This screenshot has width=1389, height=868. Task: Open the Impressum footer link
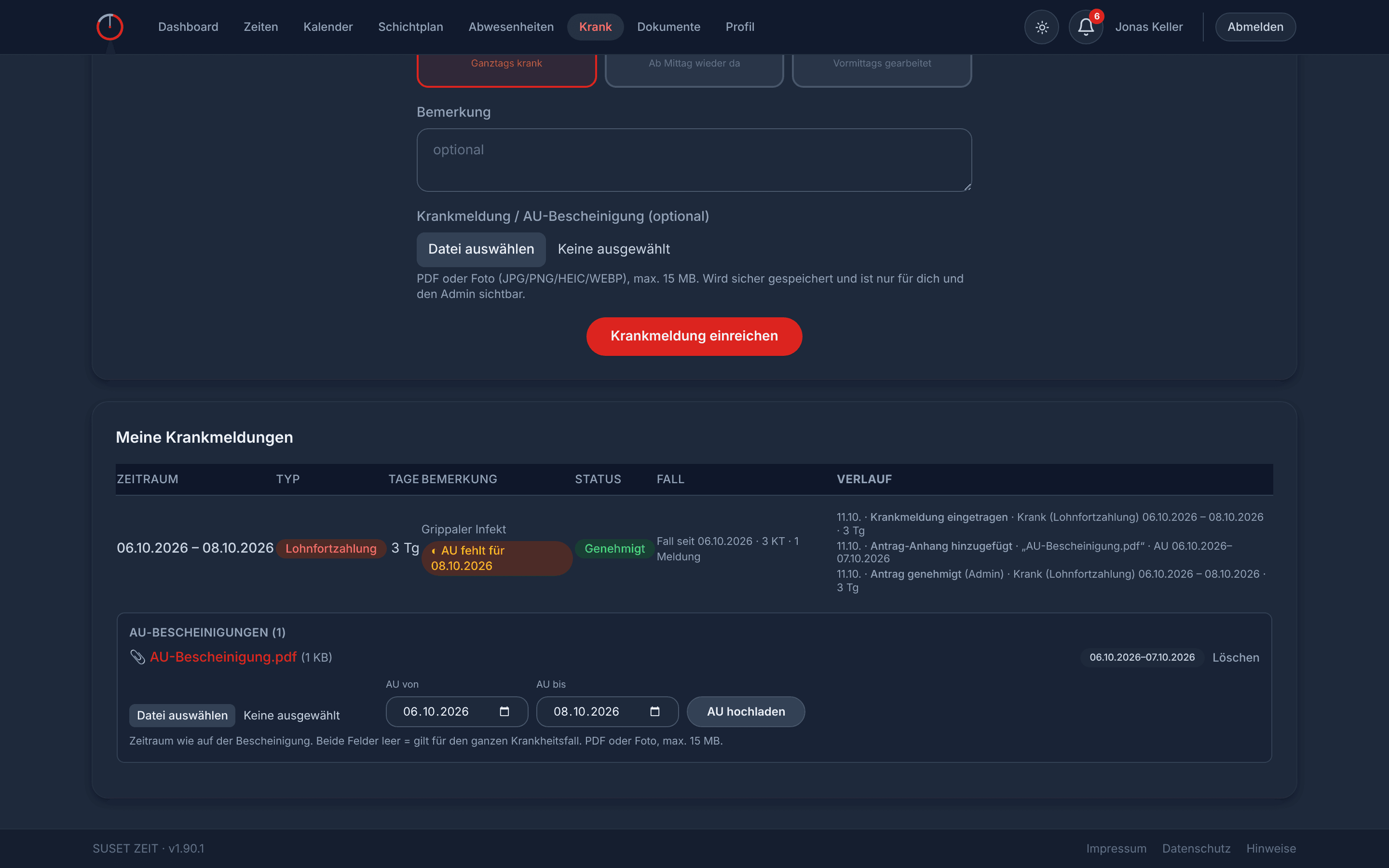1117,849
